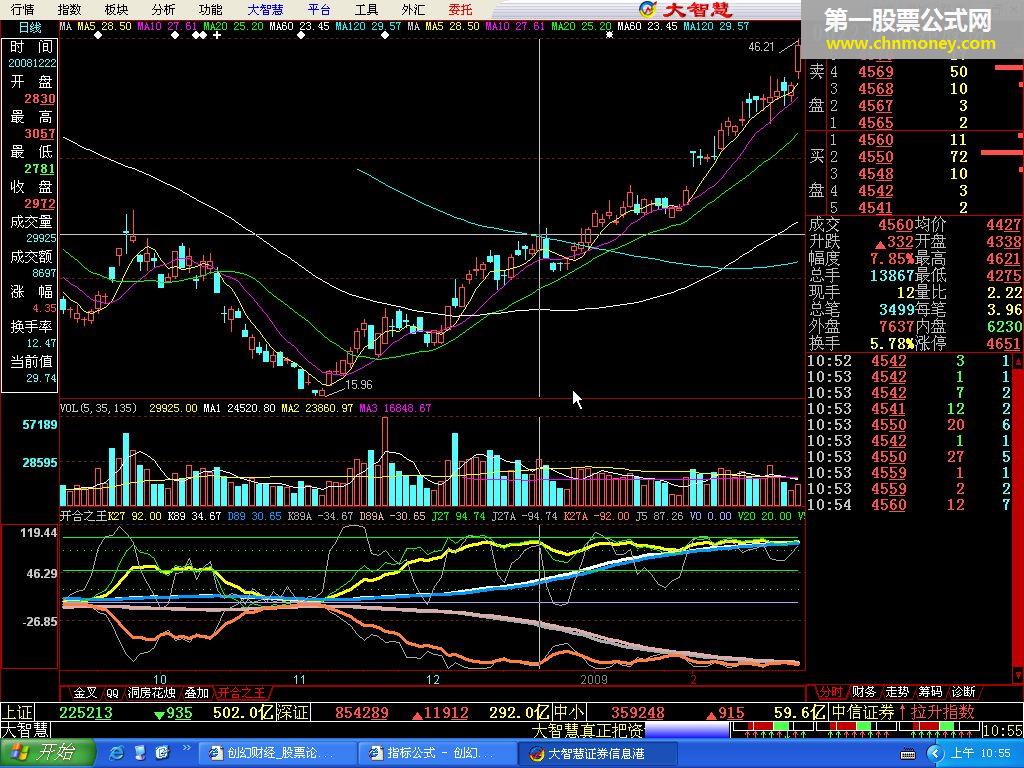Expand hidden tray icons with round arrow
This screenshot has height=768, width=1024.
936,754
